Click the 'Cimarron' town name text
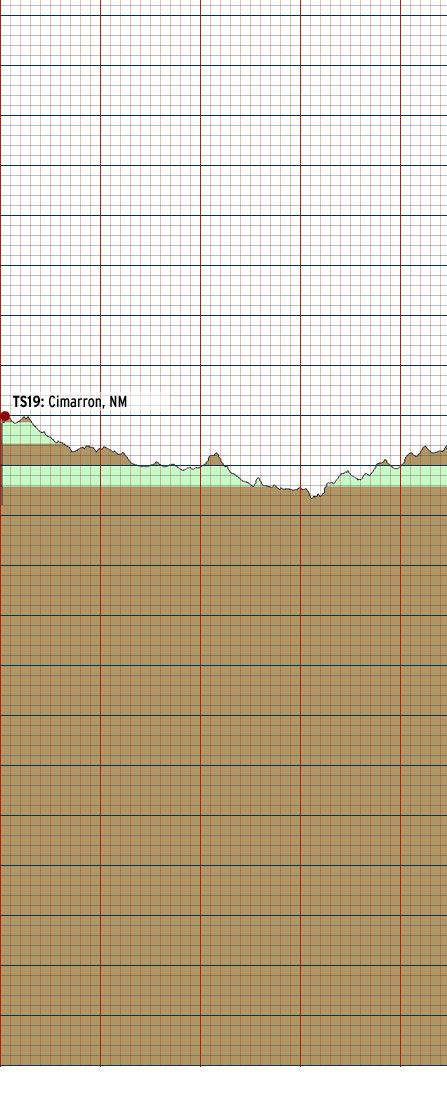 point(77,402)
